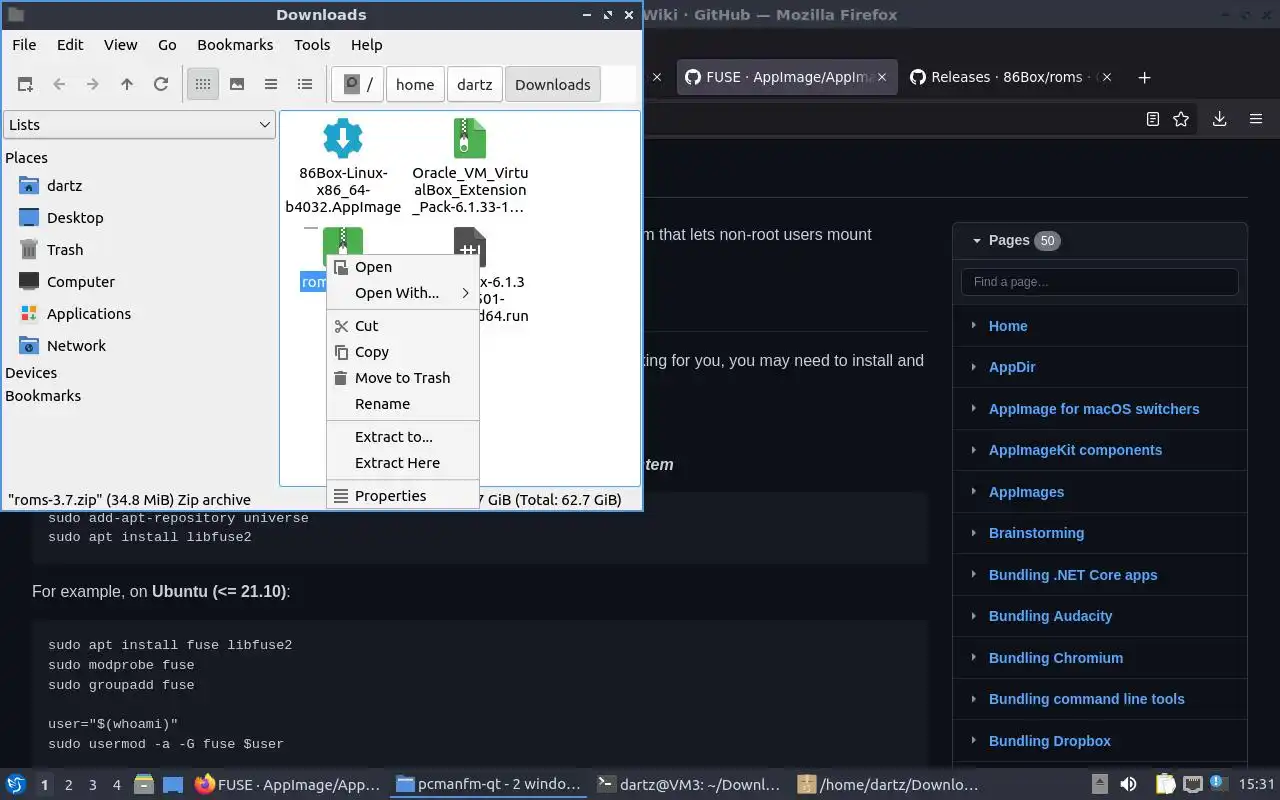Screen dimensions: 1280x800
Task: Open the Lubuntu start menu in the taskbar
Action: point(16,785)
